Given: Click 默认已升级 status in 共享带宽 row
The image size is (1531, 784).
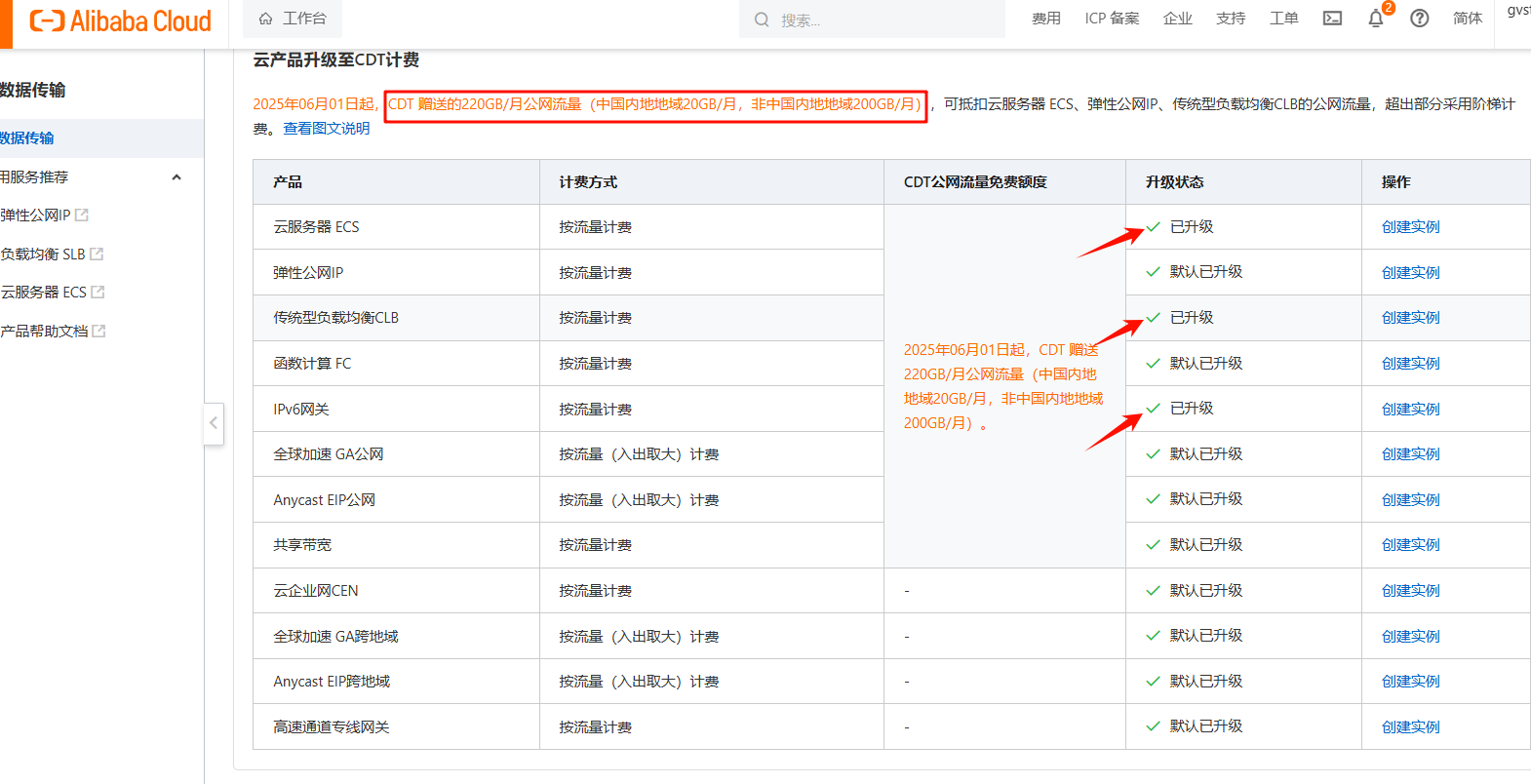Looking at the screenshot, I should (1206, 545).
